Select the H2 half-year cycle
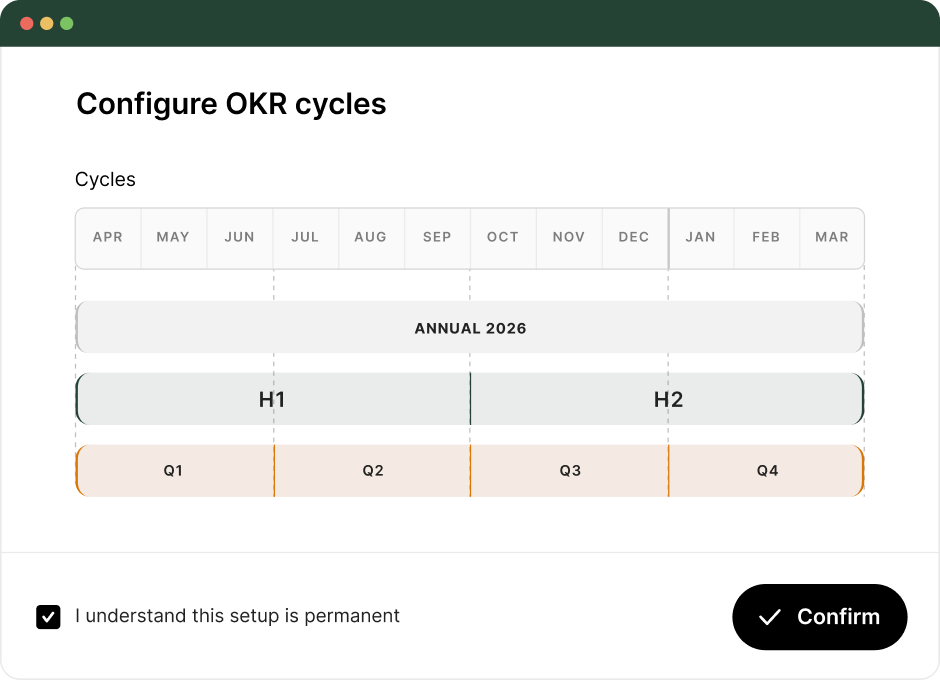This screenshot has width=940, height=680. [667, 399]
